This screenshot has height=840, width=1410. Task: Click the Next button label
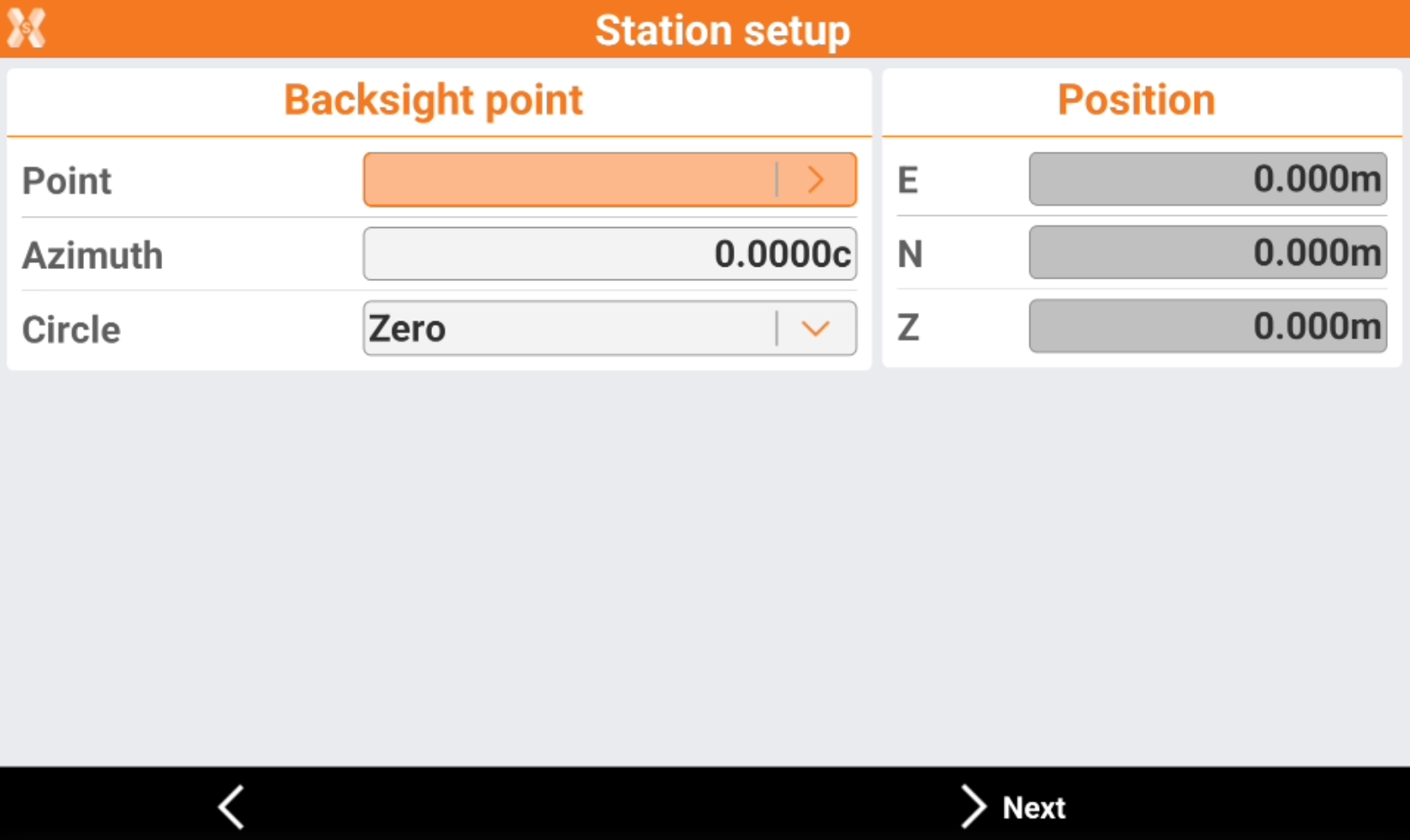(1034, 807)
